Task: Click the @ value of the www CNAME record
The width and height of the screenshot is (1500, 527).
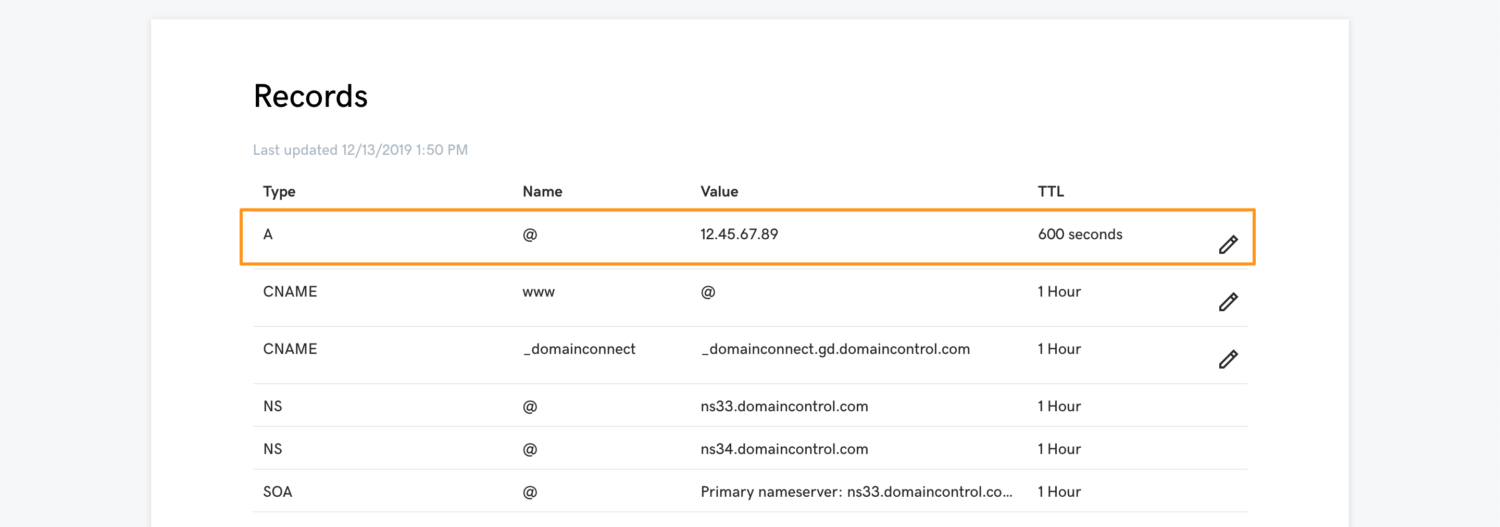Action: pyautogui.click(x=708, y=292)
